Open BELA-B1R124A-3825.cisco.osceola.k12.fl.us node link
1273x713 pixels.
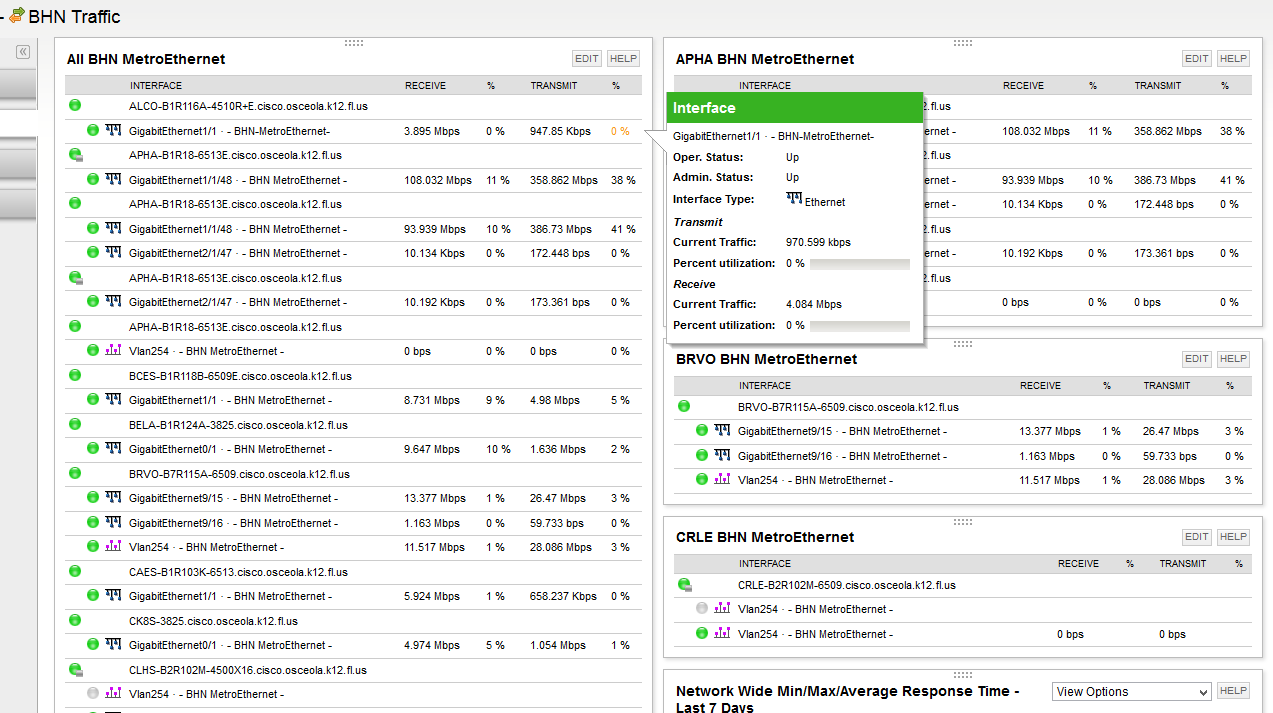tap(238, 425)
